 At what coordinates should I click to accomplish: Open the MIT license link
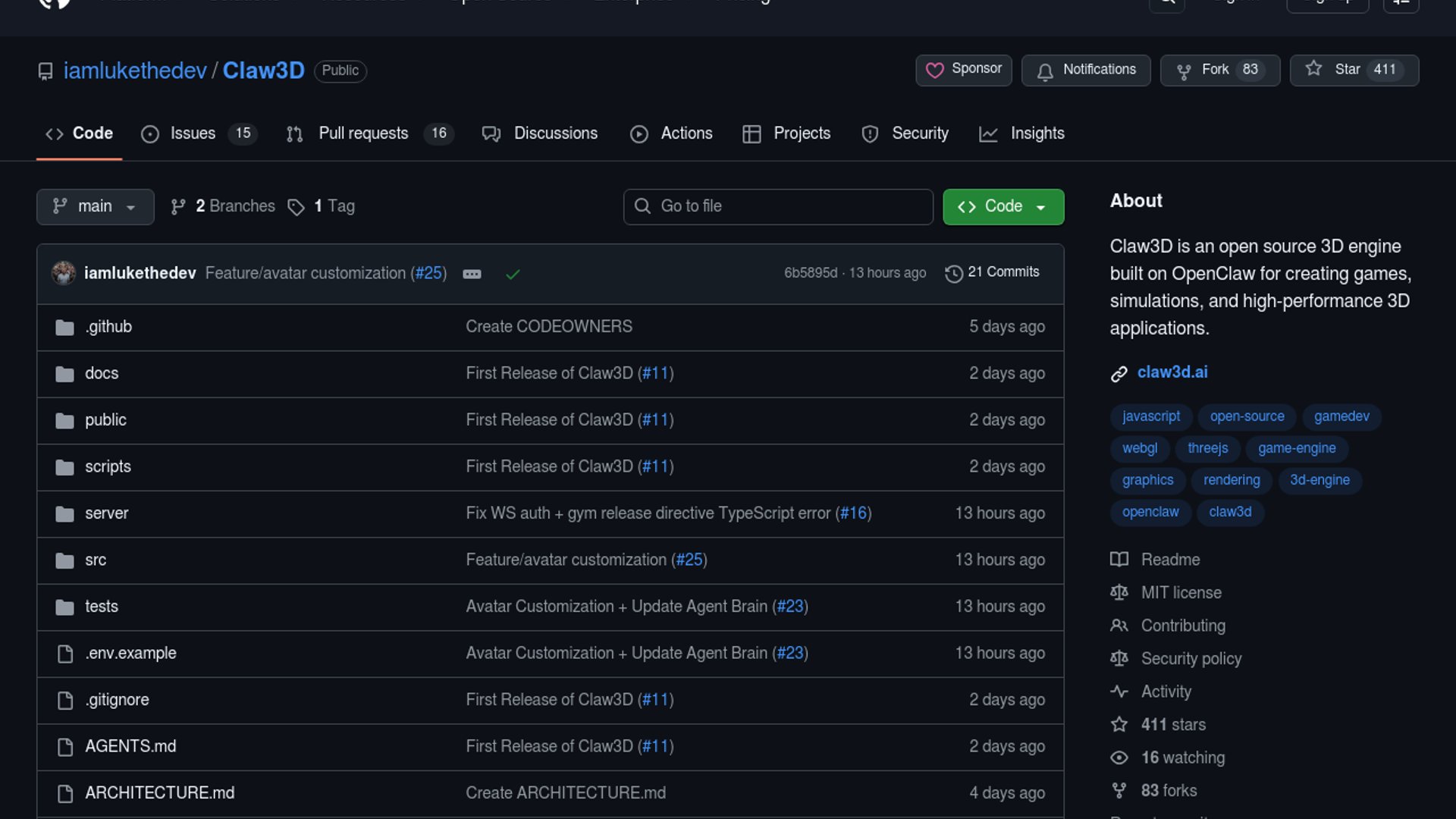pos(1181,592)
